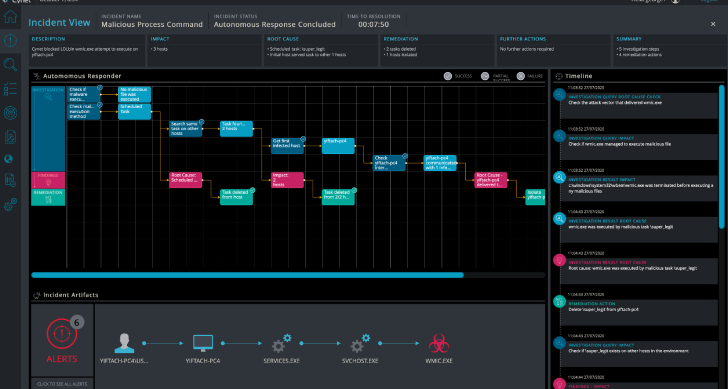
Task: Open the magnifier search icon in the sidebar
Action: pyautogui.click(x=10, y=65)
